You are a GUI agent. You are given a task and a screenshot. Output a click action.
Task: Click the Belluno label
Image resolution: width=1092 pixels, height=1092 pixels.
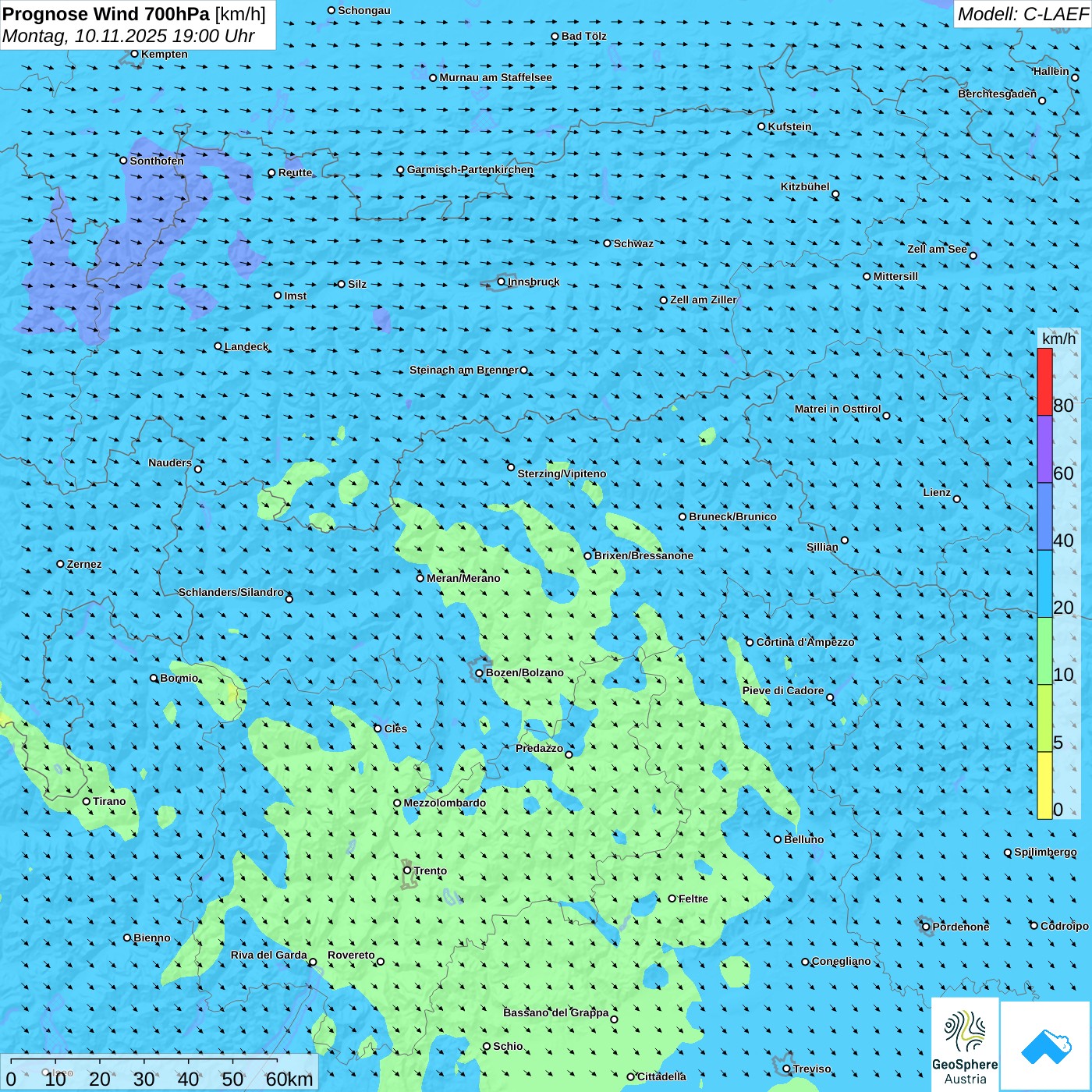click(x=804, y=839)
